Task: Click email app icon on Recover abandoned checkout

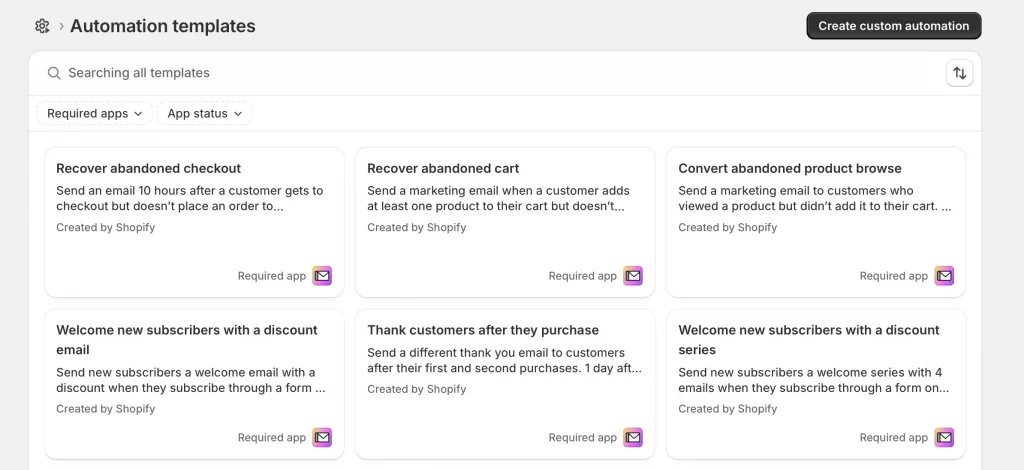Action: point(322,276)
